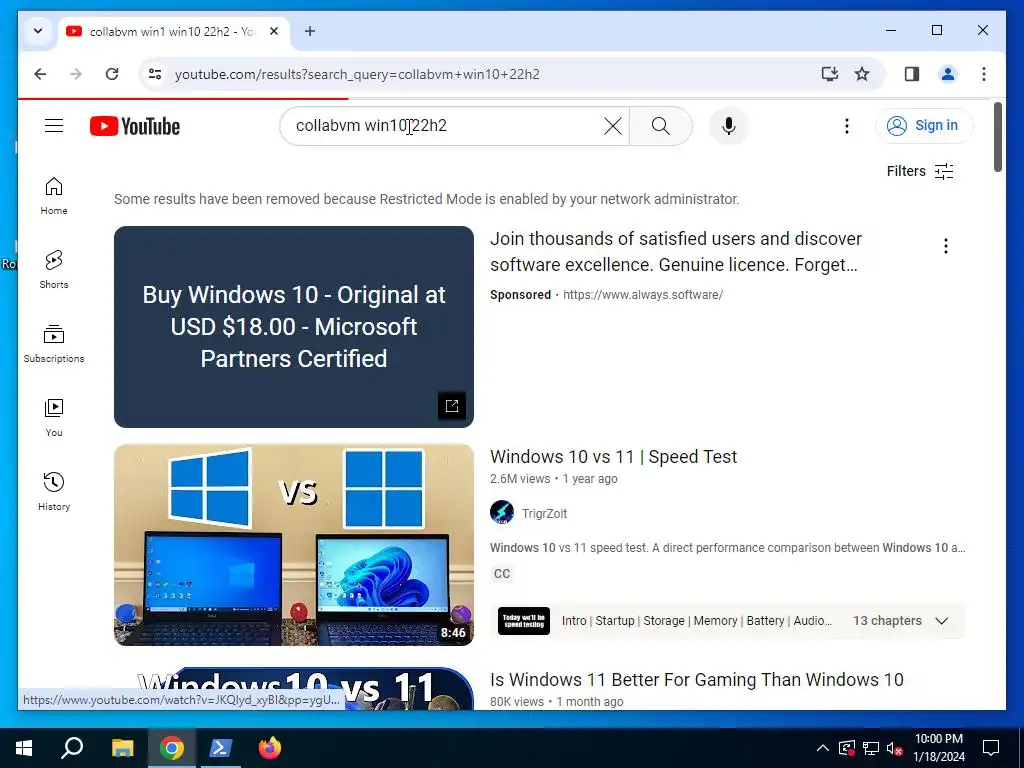The width and height of the screenshot is (1024, 768).
Task: Show hidden system tray icons
Action: (823, 748)
